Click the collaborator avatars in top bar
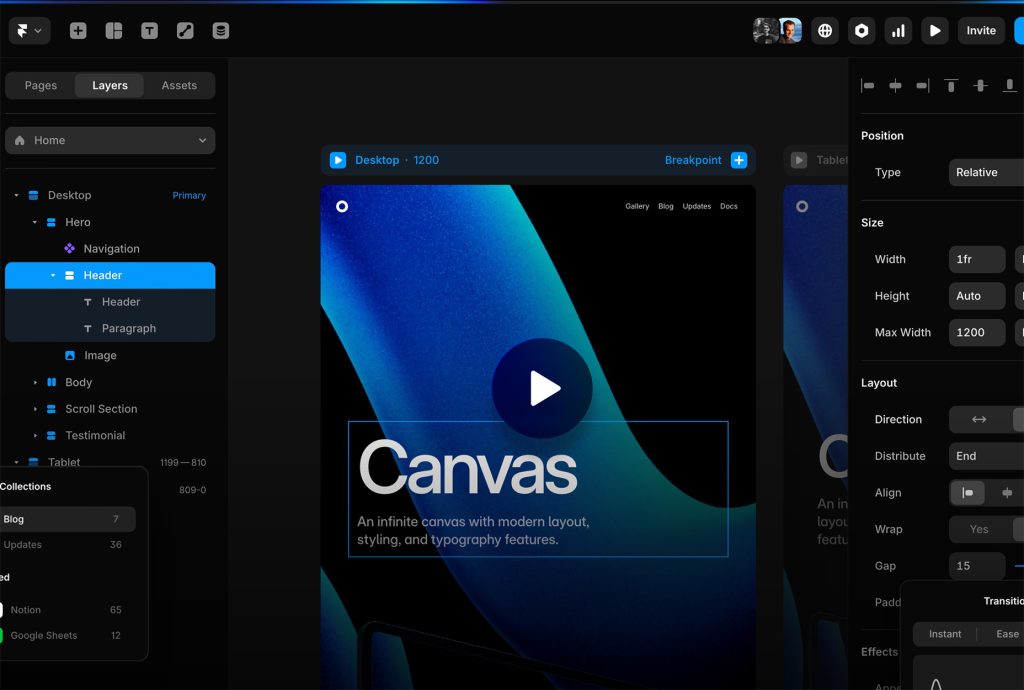This screenshot has width=1024, height=690. (x=777, y=31)
